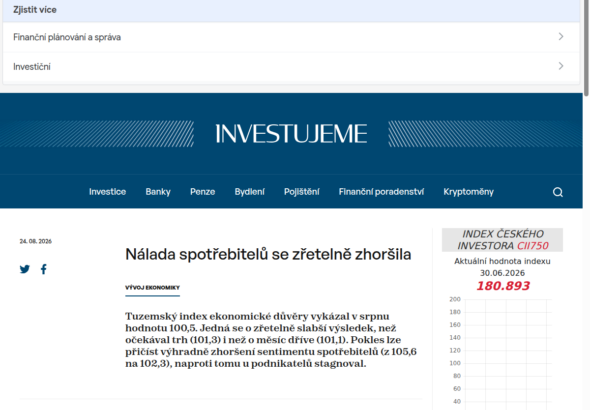This screenshot has width=590, height=410.
Task: Click the index date 30.06.2026
Action: pyautogui.click(x=502, y=273)
